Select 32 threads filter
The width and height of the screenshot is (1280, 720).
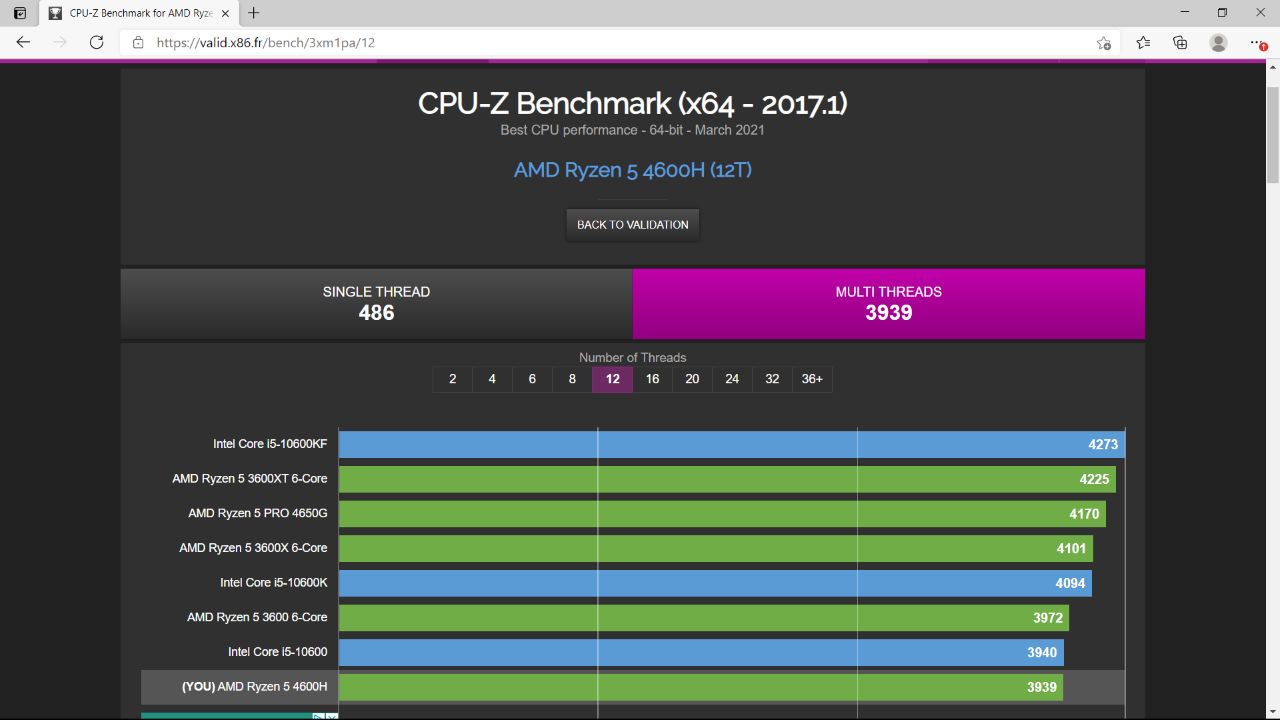coord(772,379)
